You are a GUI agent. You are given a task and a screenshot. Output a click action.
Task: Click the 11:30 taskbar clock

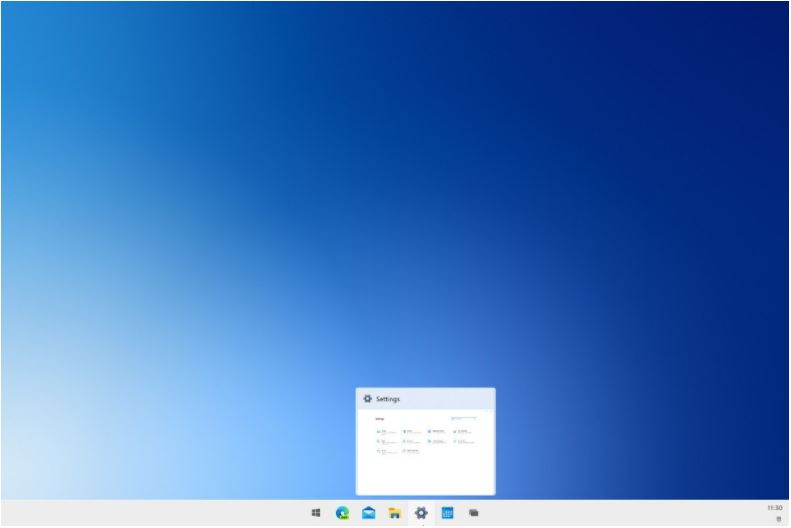click(x=774, y=508)
